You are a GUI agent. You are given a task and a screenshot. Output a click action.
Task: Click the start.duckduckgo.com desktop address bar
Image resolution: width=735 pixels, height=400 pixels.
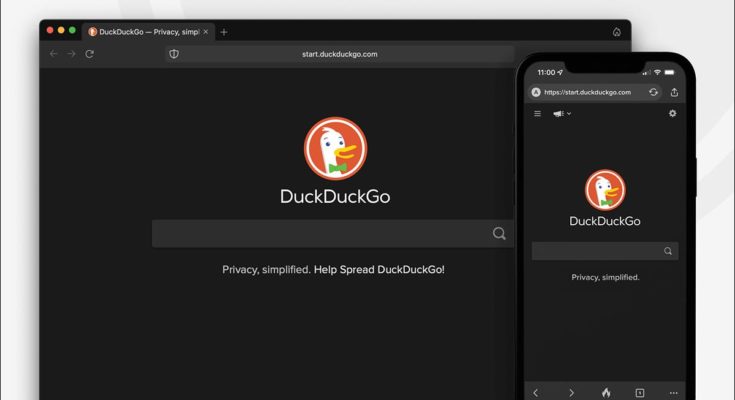coord(340,54)
